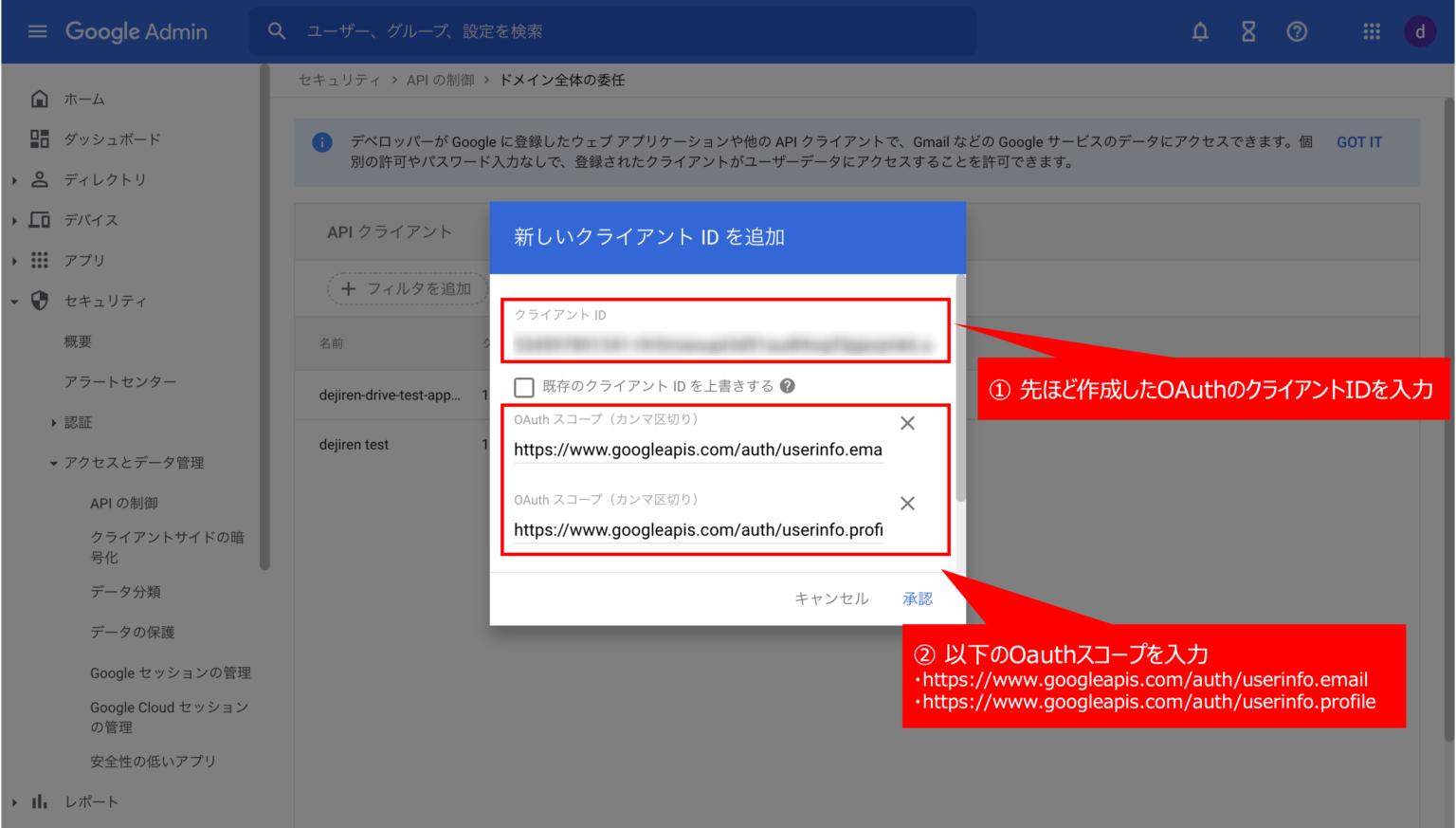Click the ディレクトリ person icon
Screen dimensions: 1456x828
40,179
